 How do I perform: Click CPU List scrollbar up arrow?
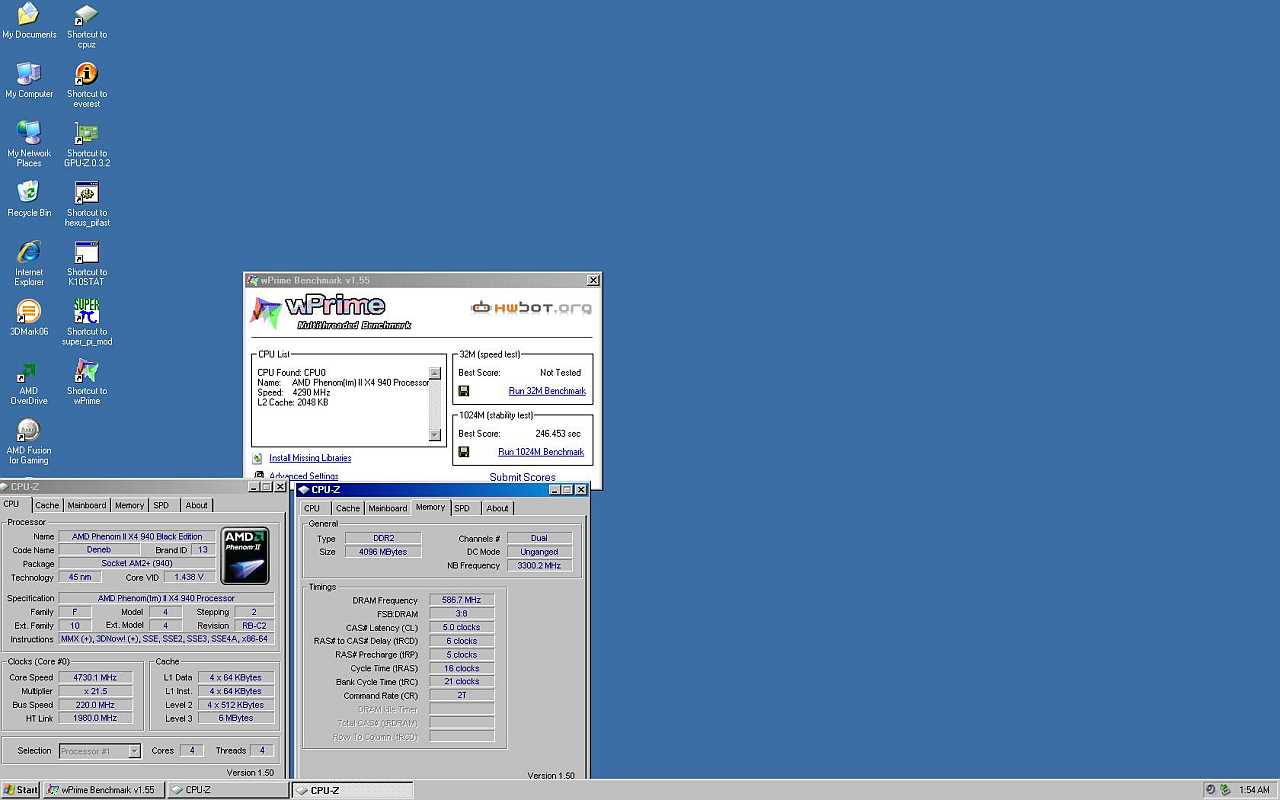coord(435,373)
